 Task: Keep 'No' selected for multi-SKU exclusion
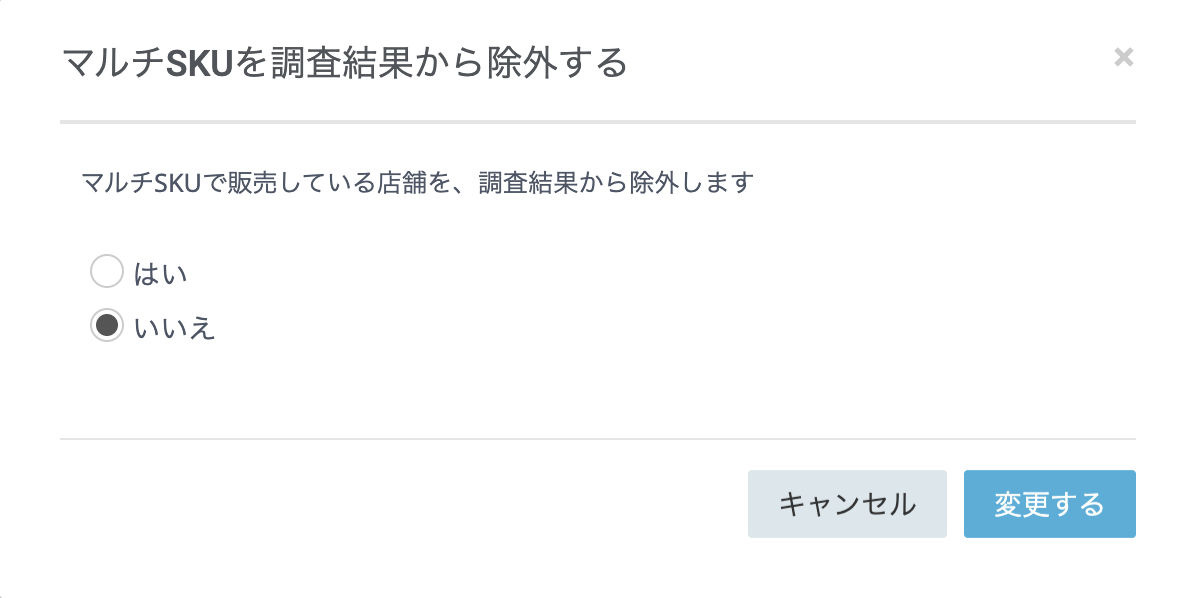tap(106, 326)
